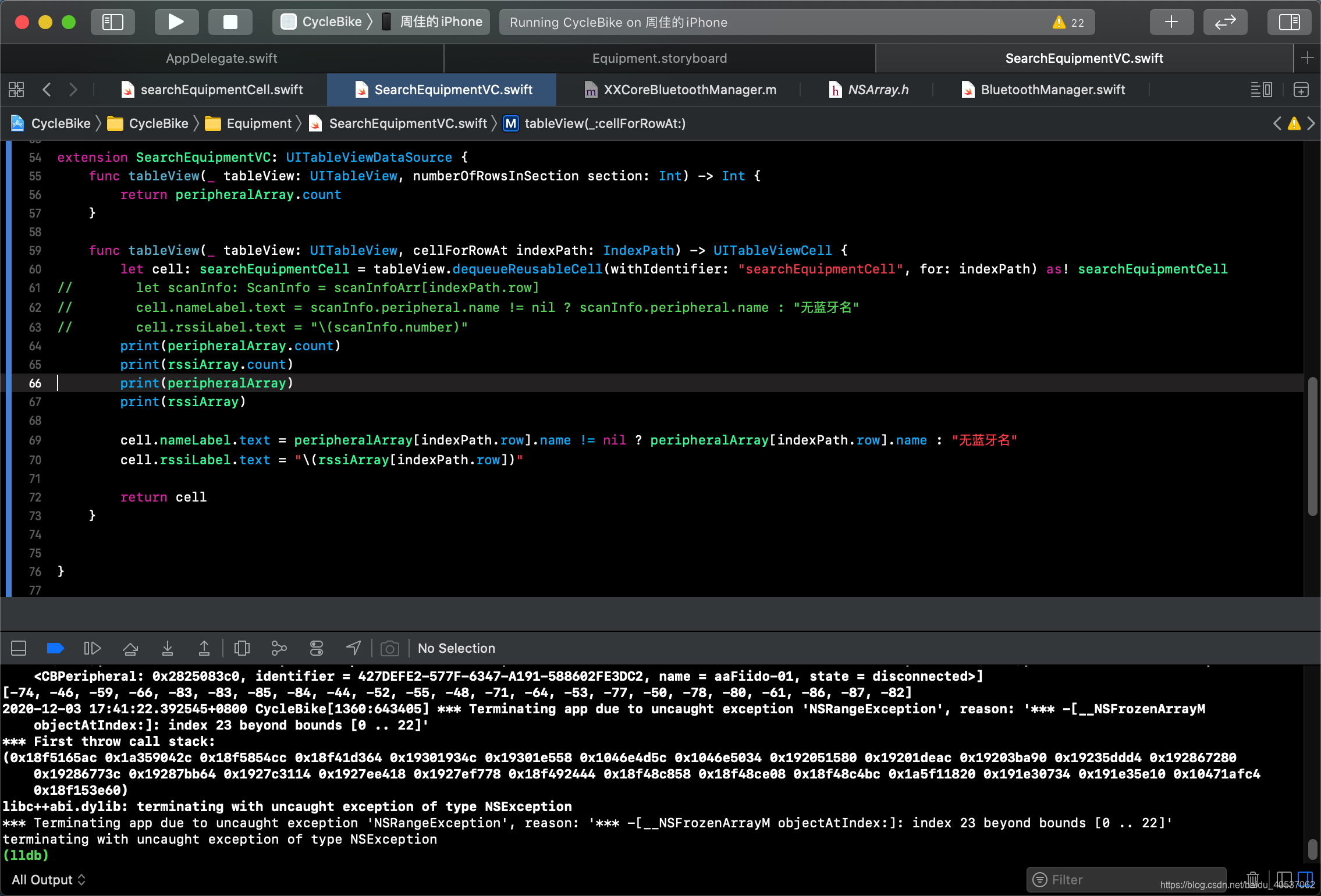Screen dimensions: 1321x896
Task: Open Debug Memory Graph
Action: [279, 648]
